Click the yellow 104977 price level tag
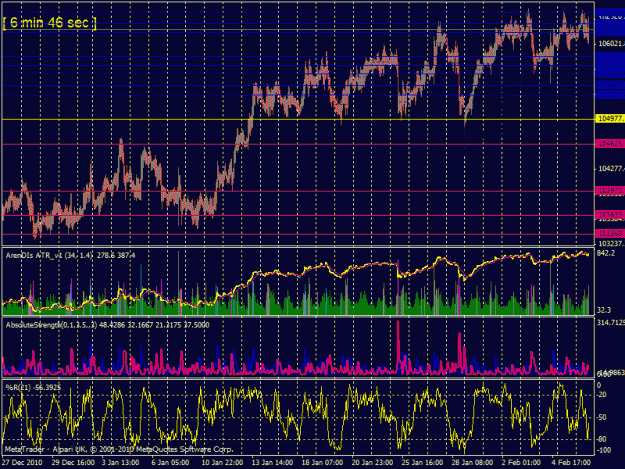 point(610,118)
